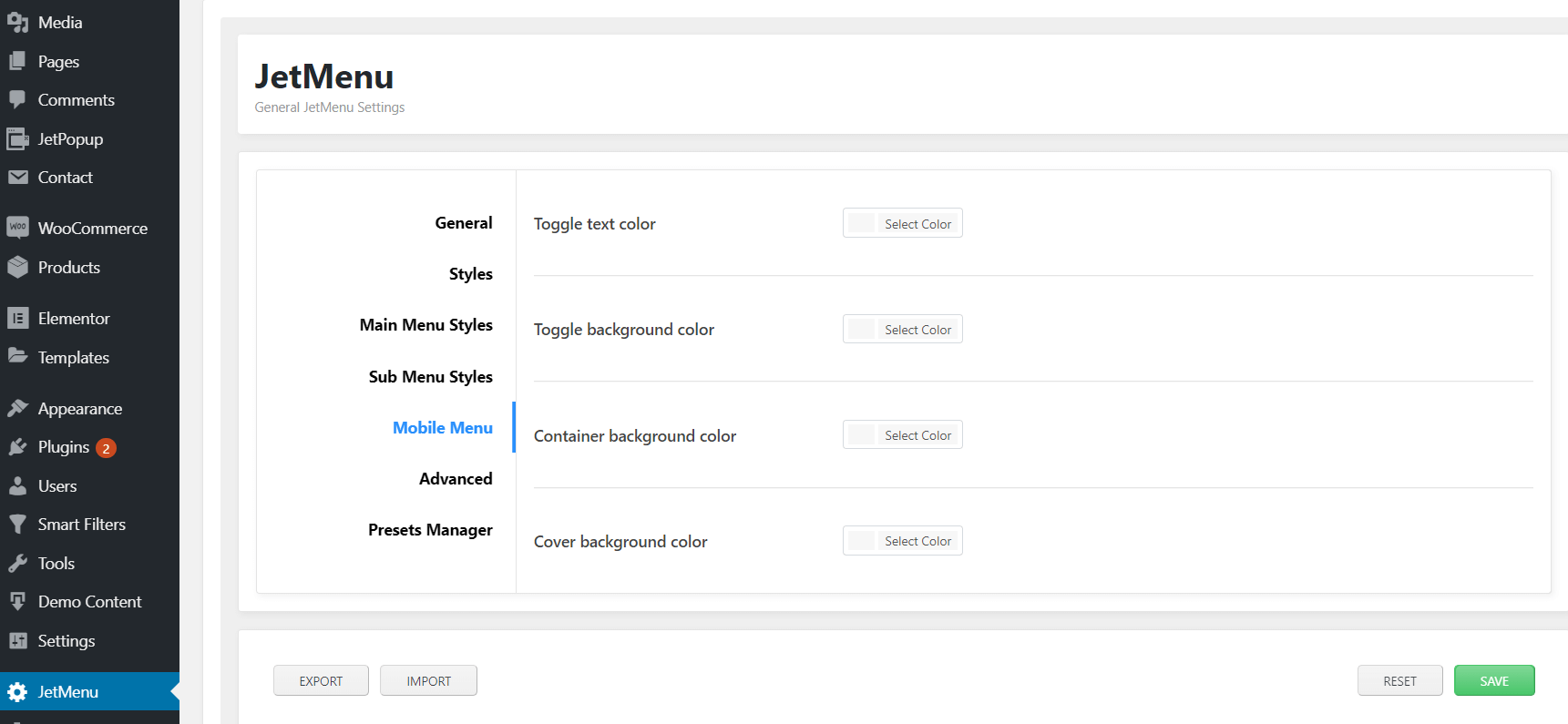The width and height of the screenshot is (1568, 724).
Task: Click the Tools wrench icon
Action: point(17,564)
